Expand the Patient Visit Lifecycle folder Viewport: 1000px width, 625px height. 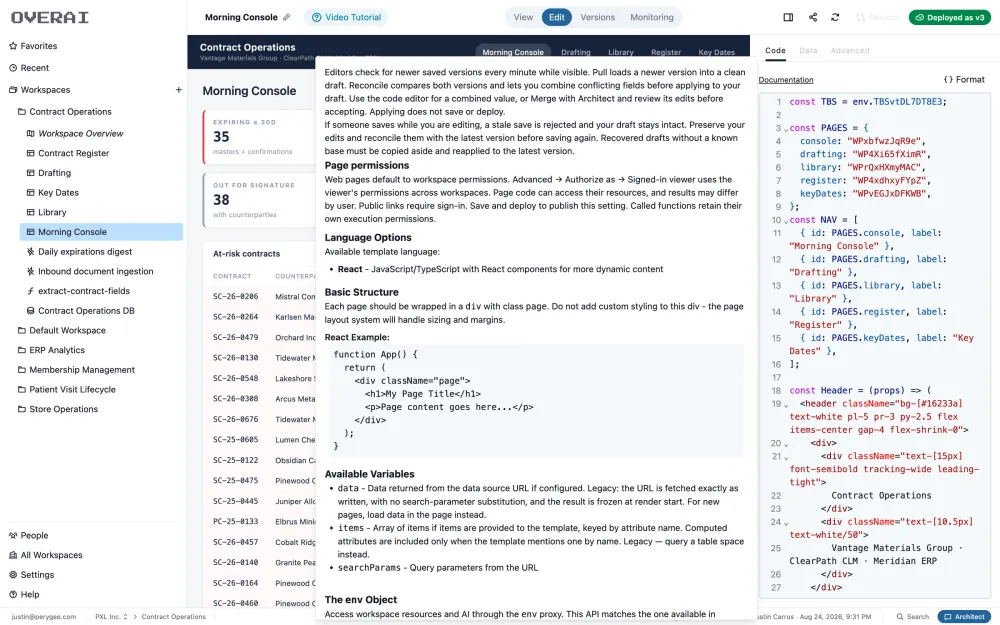(66, 390)
